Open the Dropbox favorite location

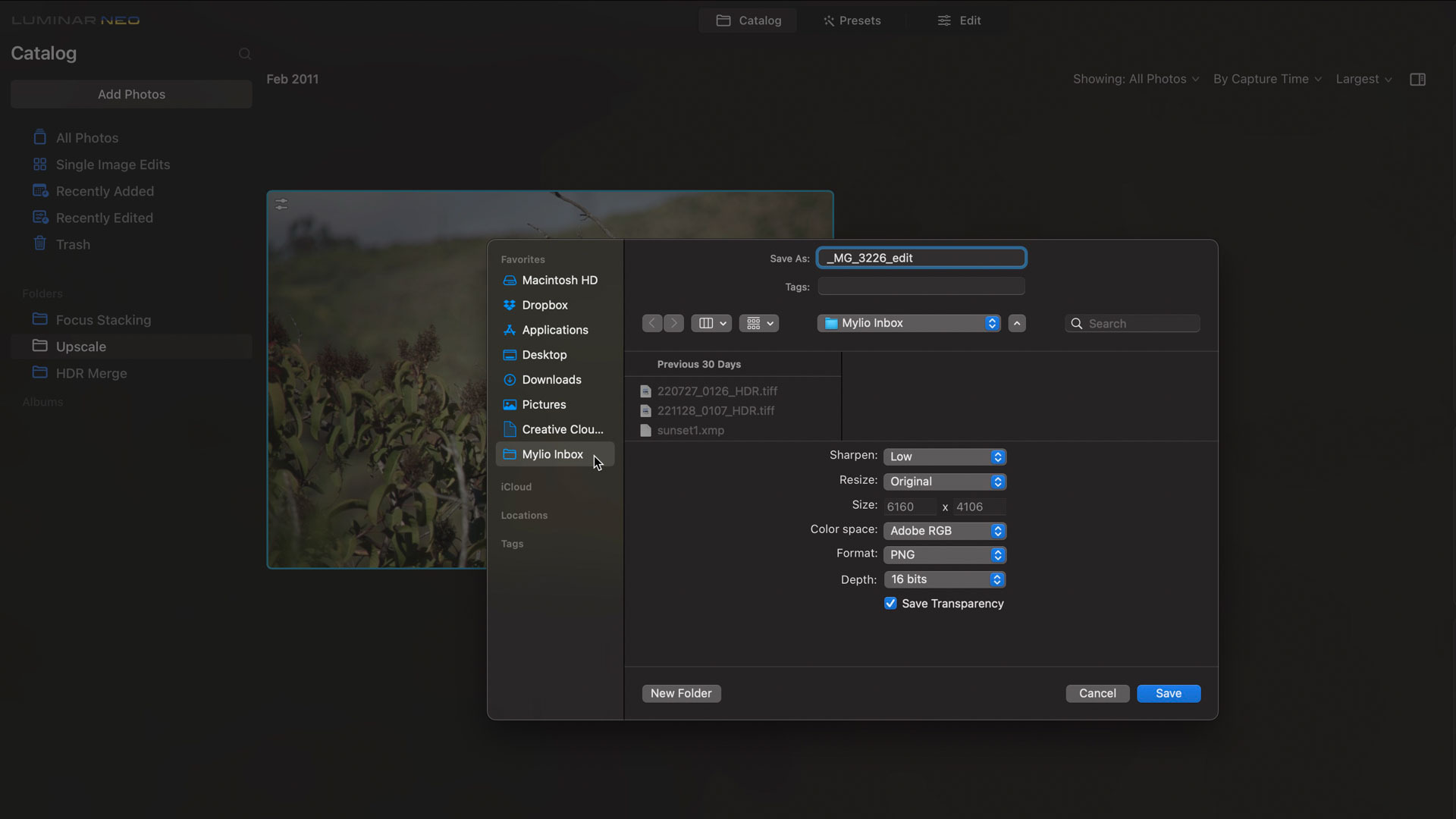544,305
